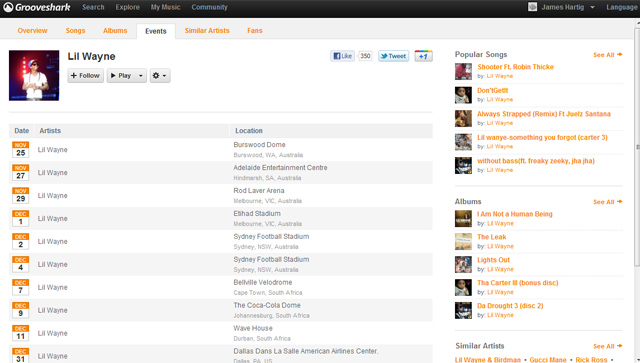The width and height of the screenshot is (640, 363).
Task: Click the Nov 29 calendar date icon
Action: coord(20,196)
